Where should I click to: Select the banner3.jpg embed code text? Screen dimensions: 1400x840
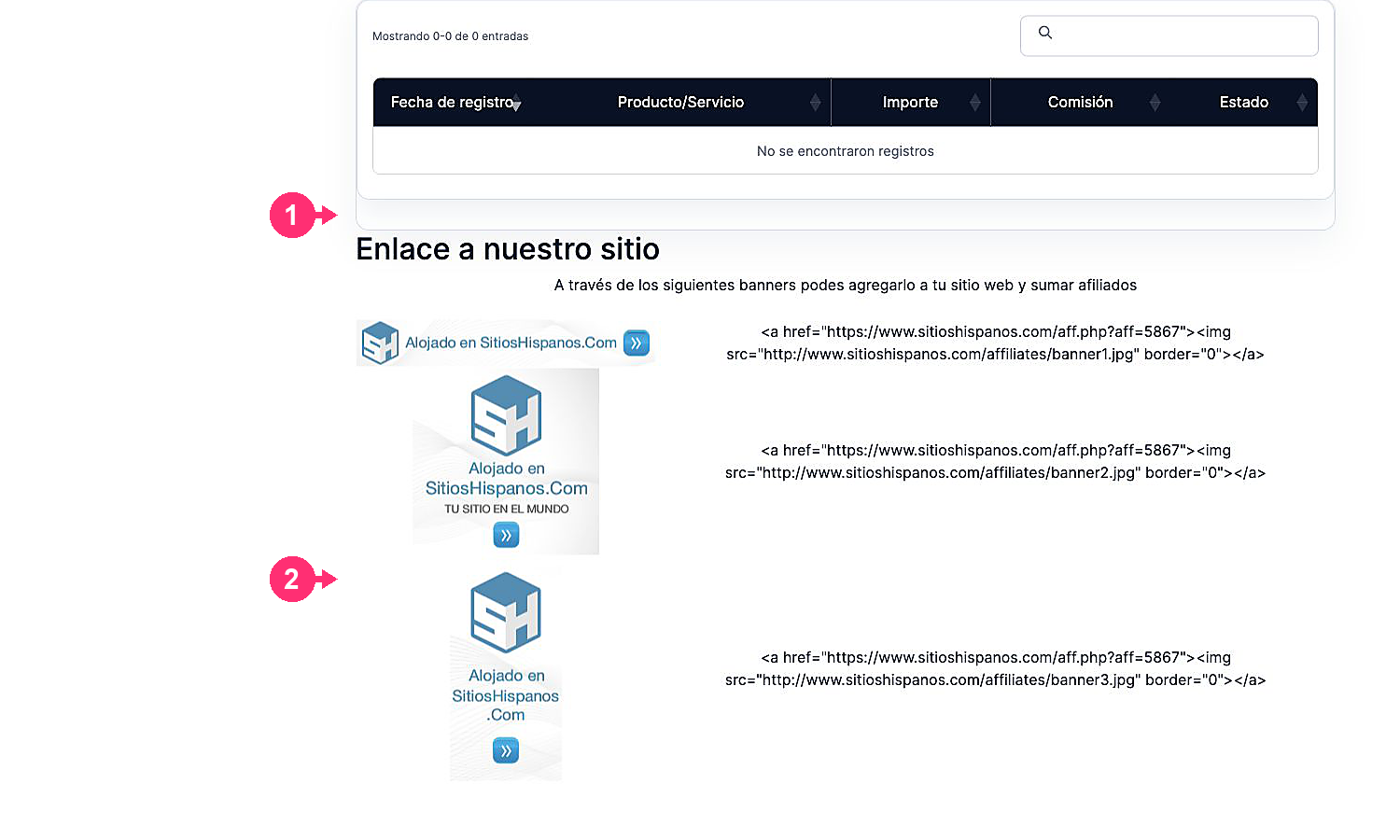(995, 668)
